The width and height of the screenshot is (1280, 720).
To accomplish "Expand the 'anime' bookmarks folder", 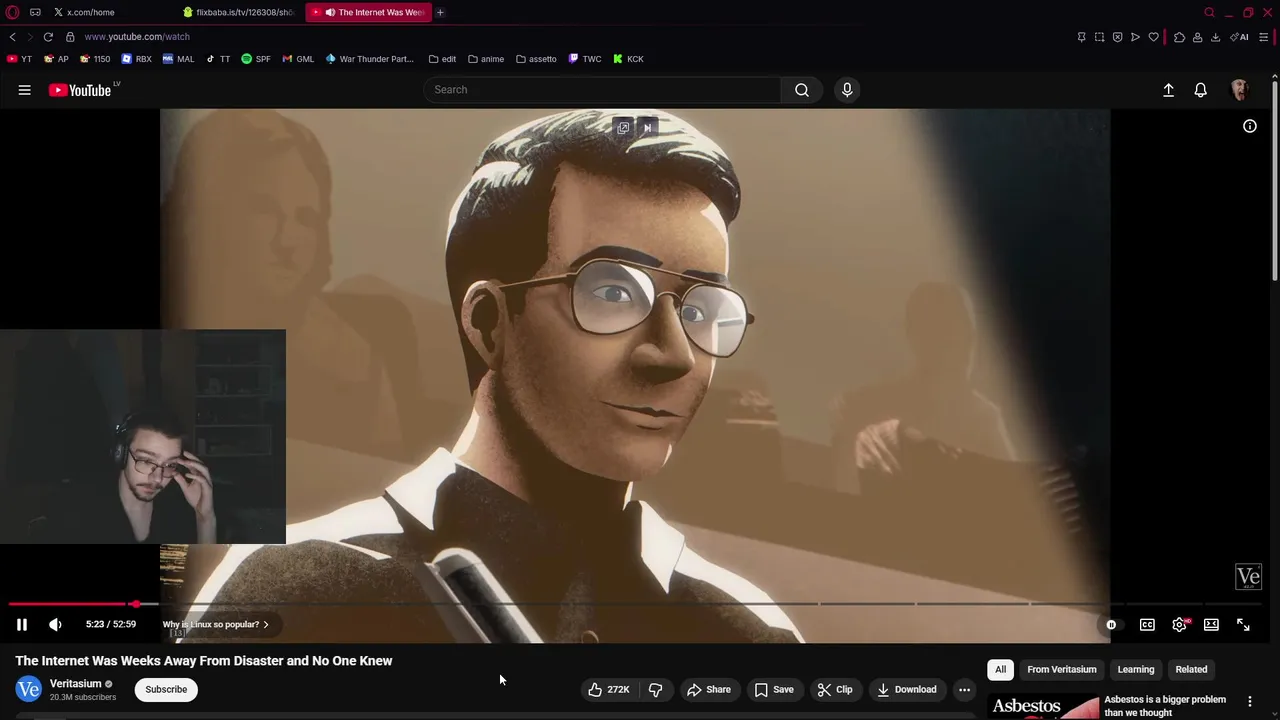I will click(x=485, y=59).
